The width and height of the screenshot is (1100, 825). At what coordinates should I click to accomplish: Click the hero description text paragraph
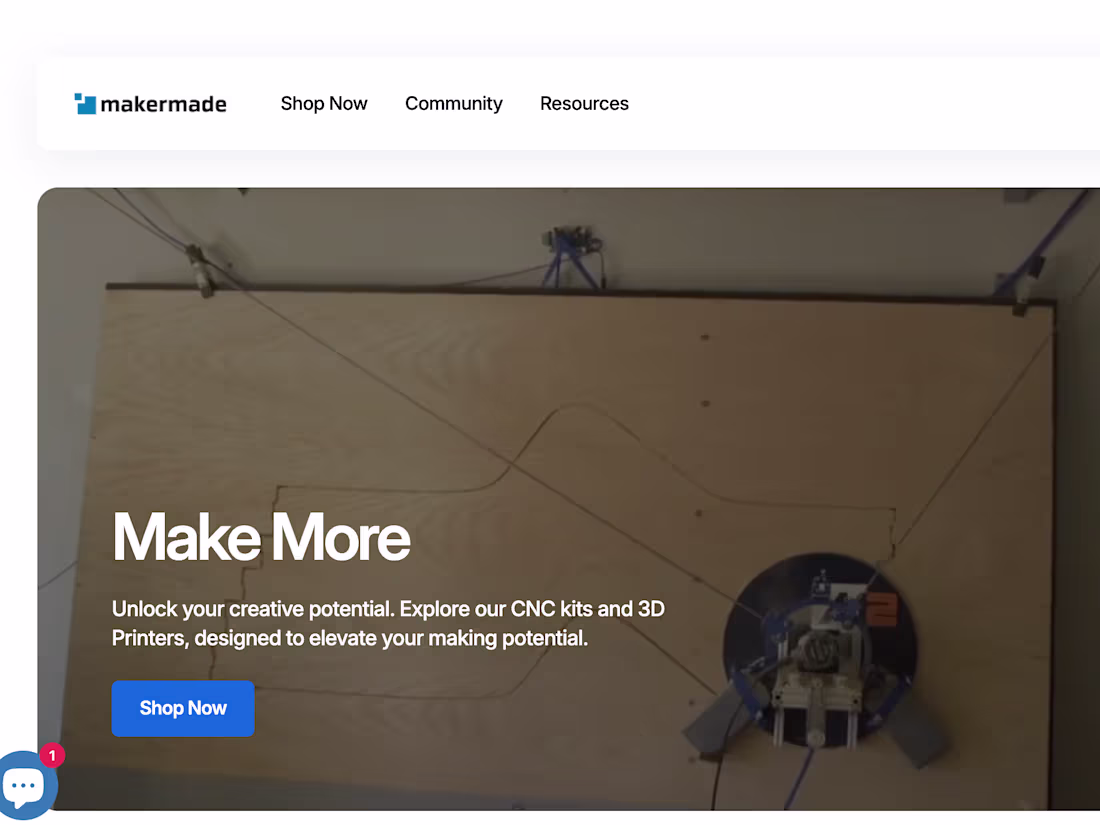click(388, 622)
